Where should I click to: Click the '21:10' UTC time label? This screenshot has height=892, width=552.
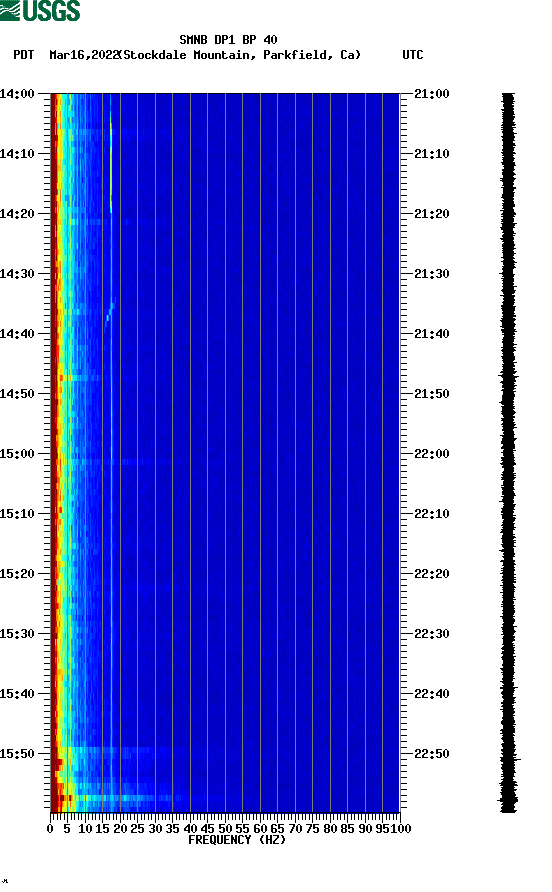coord(432,154)
